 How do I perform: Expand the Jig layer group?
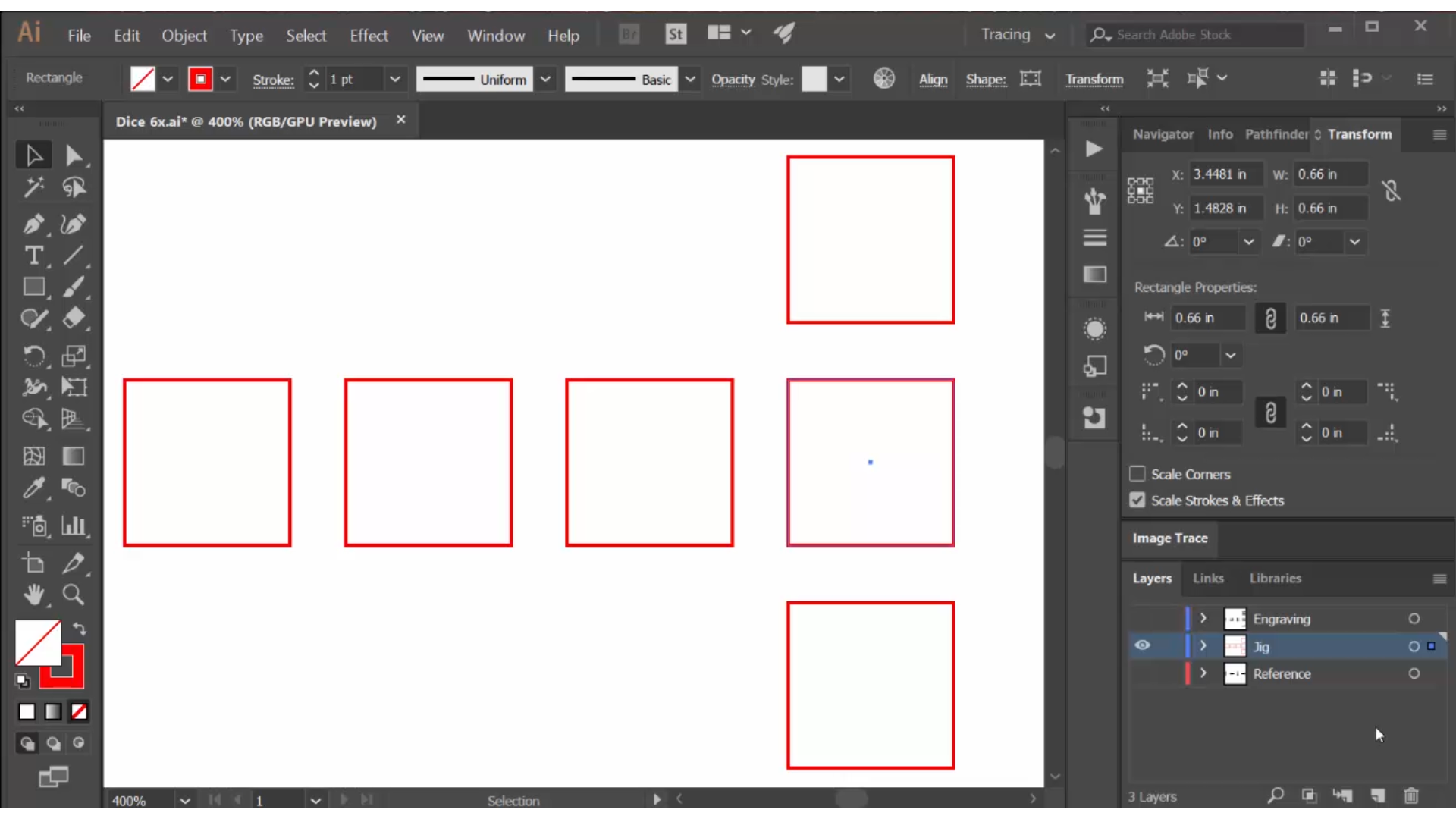pos(1203,646)
